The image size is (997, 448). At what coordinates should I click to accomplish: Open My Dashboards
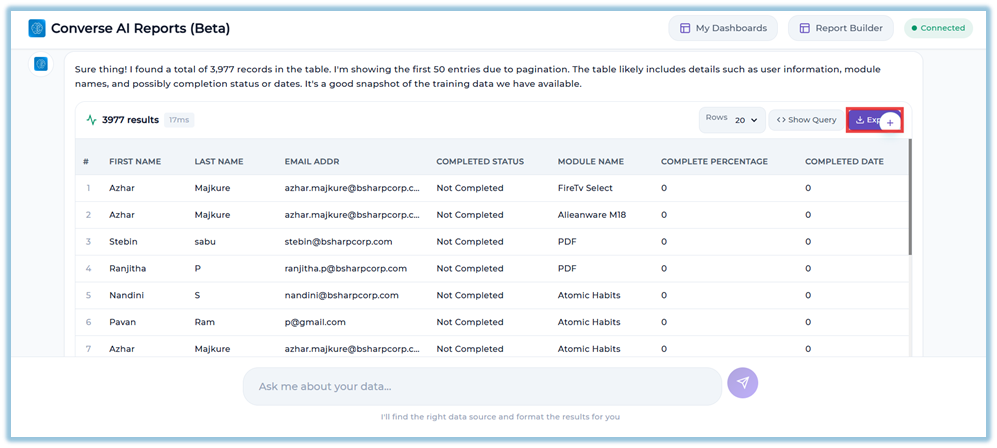tap(722, 28)
